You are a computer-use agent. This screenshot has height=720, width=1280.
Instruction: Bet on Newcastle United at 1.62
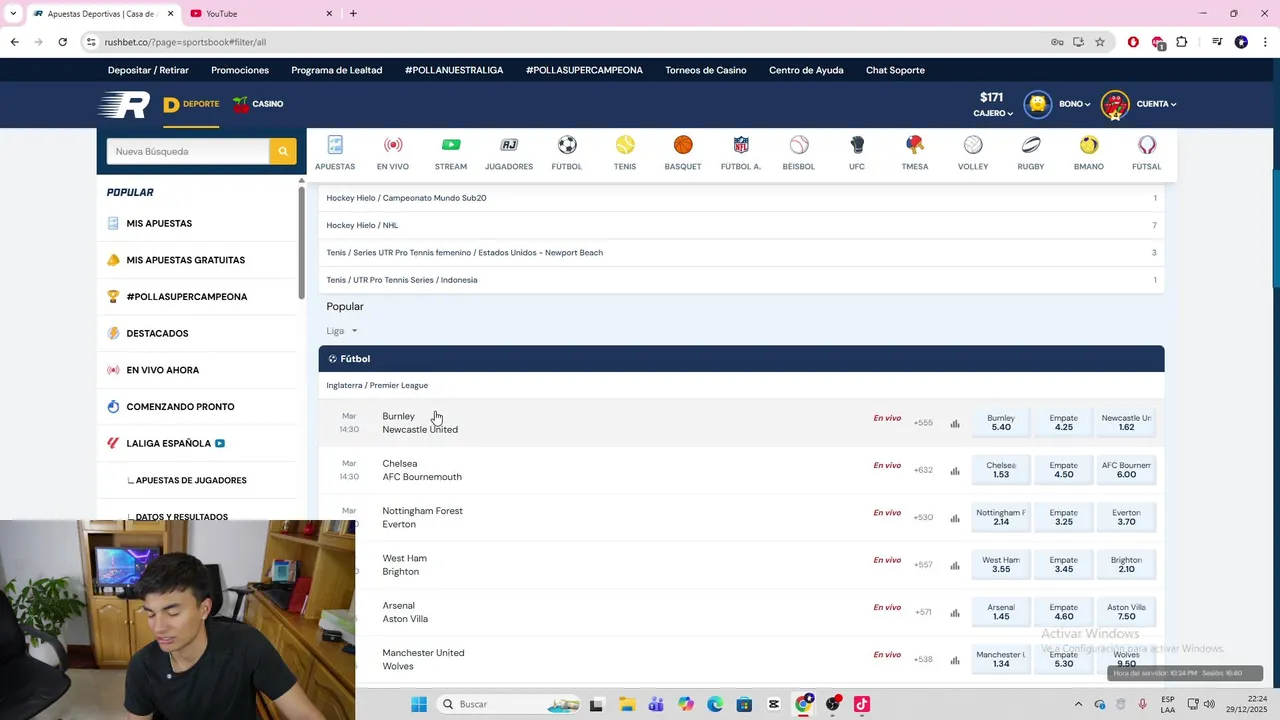point(1126,423)
